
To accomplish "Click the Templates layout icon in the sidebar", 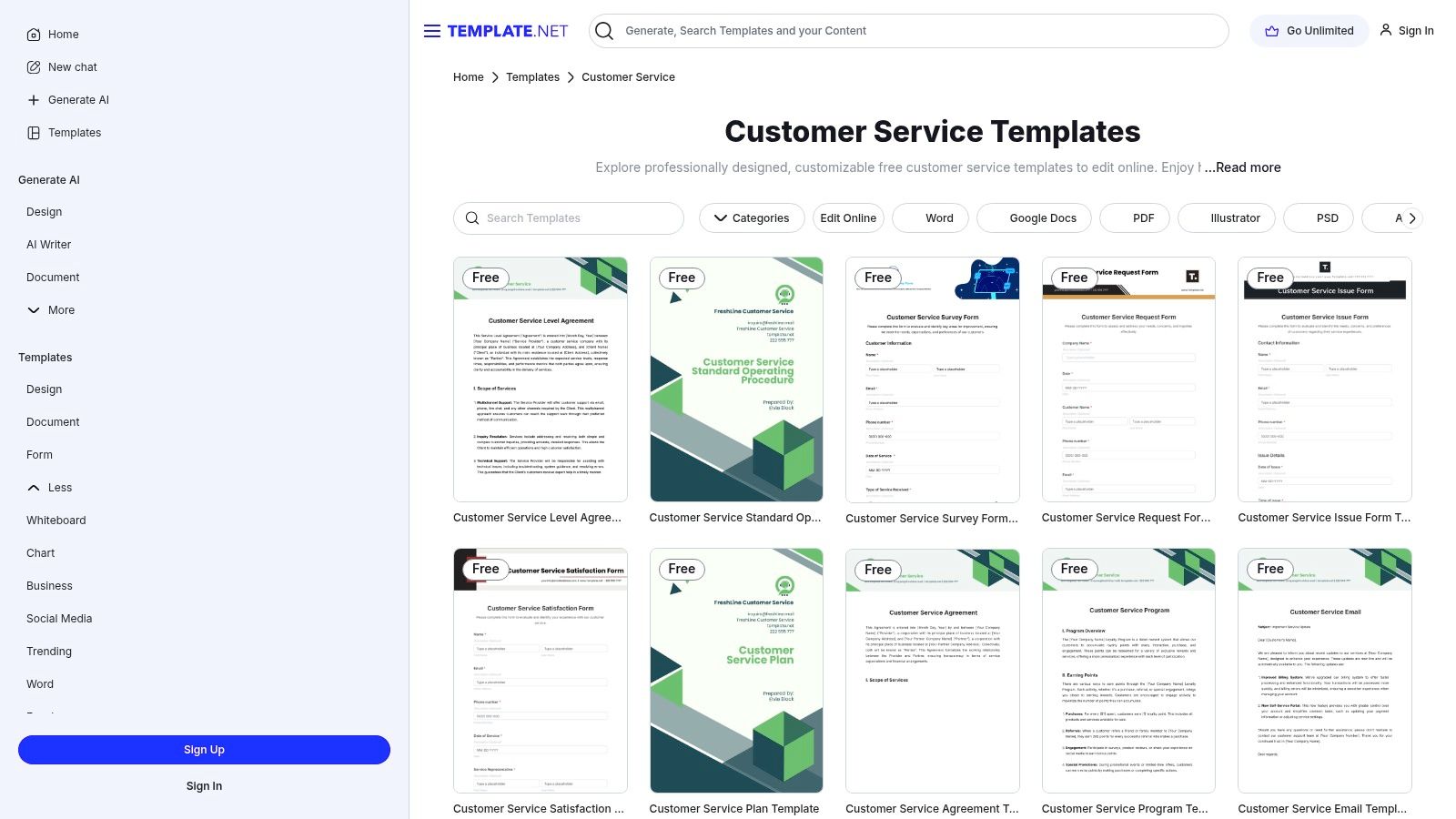I will (x=34, y=133).
